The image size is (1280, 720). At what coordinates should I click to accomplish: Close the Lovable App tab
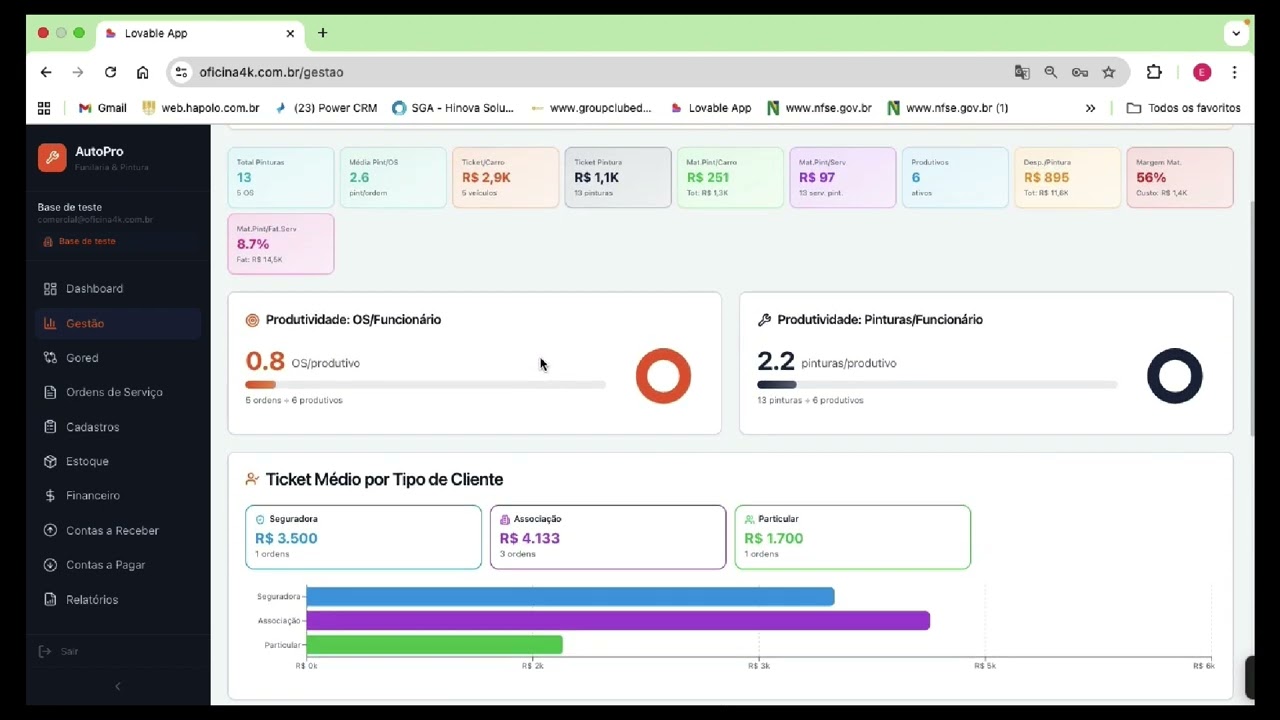click(290, 33)
